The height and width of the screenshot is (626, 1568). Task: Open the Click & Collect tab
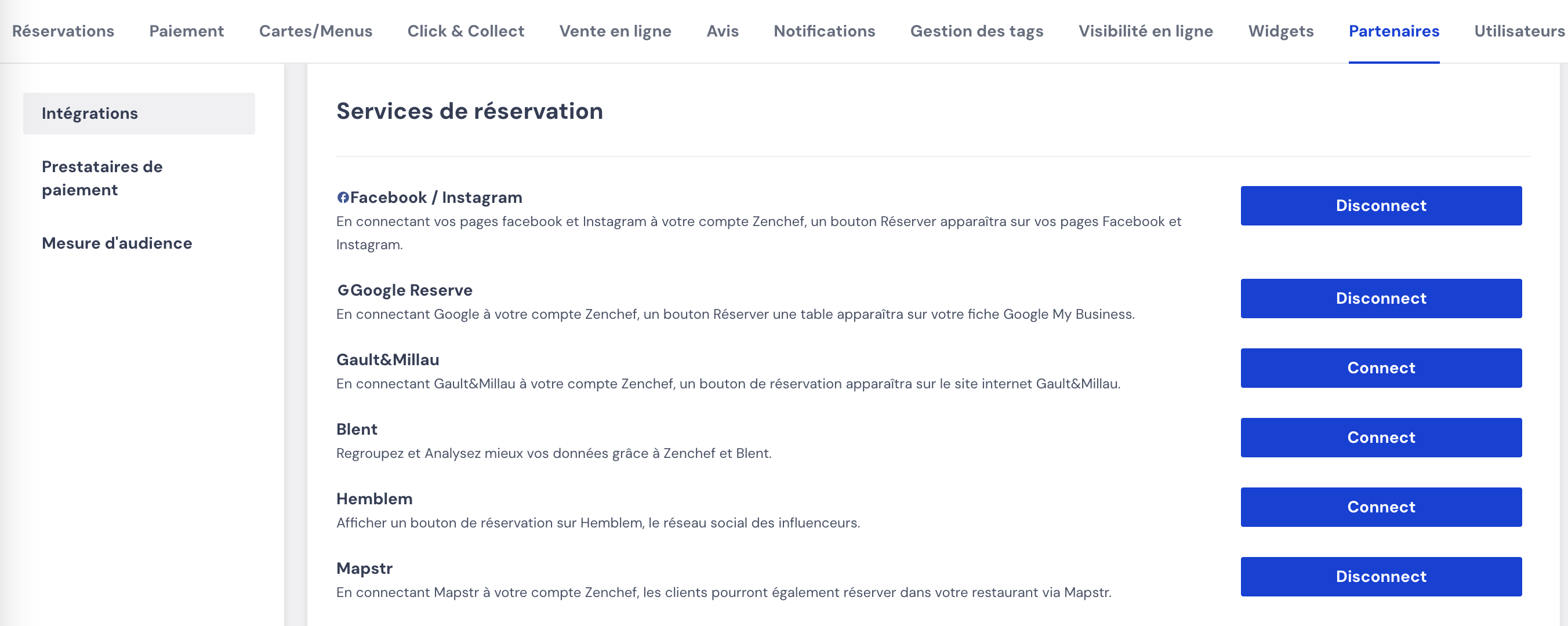pyautogui.click(x=466, y=31)
